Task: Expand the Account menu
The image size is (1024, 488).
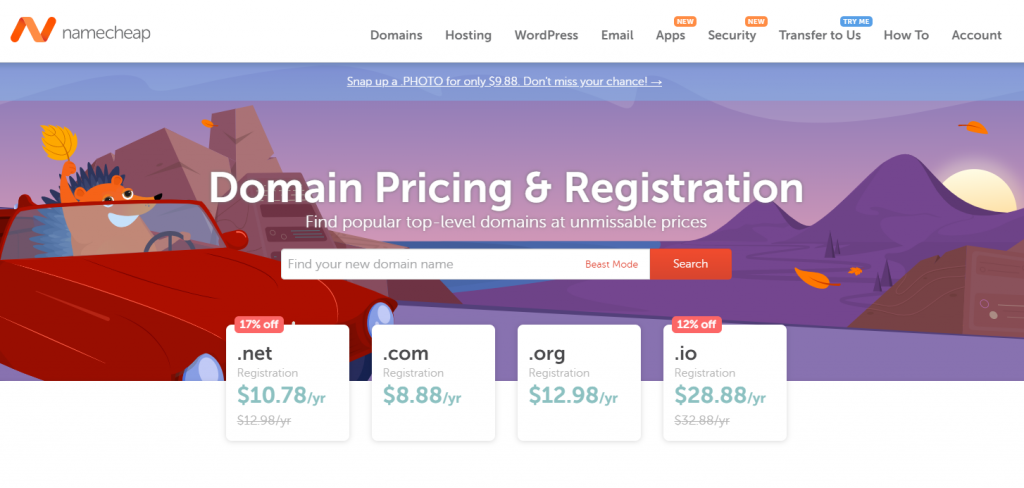Action: pyautogui.click(x=976, y=35)
